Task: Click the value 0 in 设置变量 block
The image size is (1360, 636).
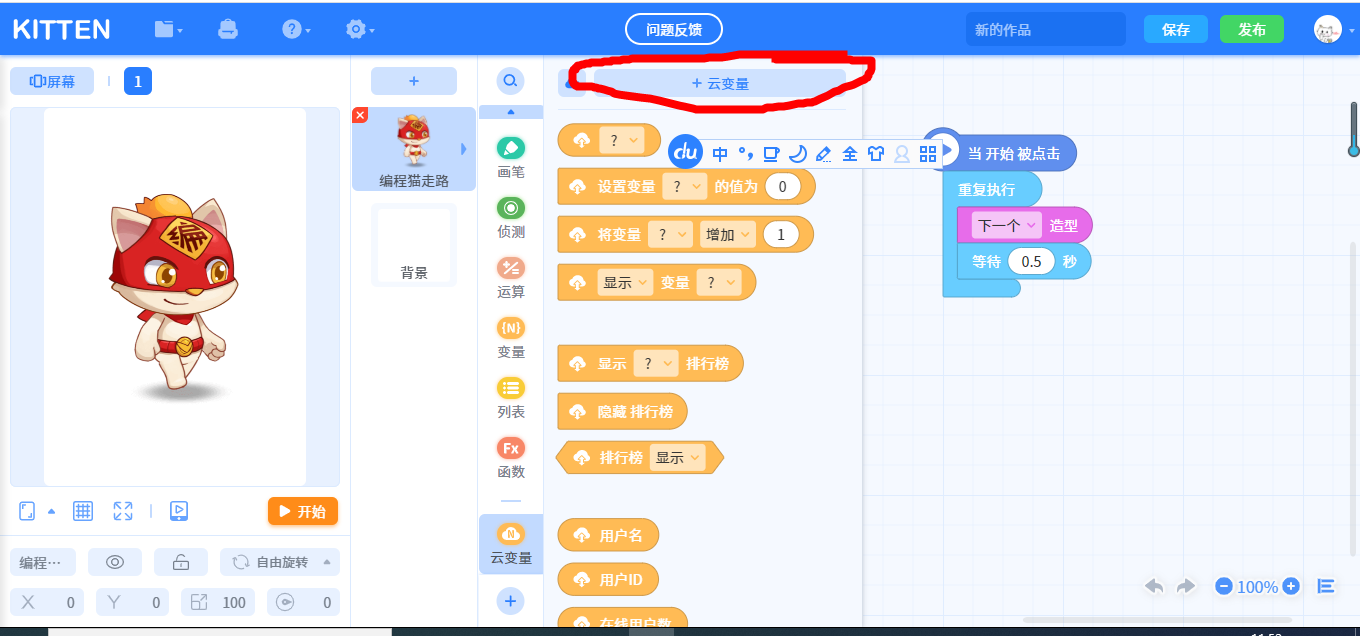Action: point(782,186)
